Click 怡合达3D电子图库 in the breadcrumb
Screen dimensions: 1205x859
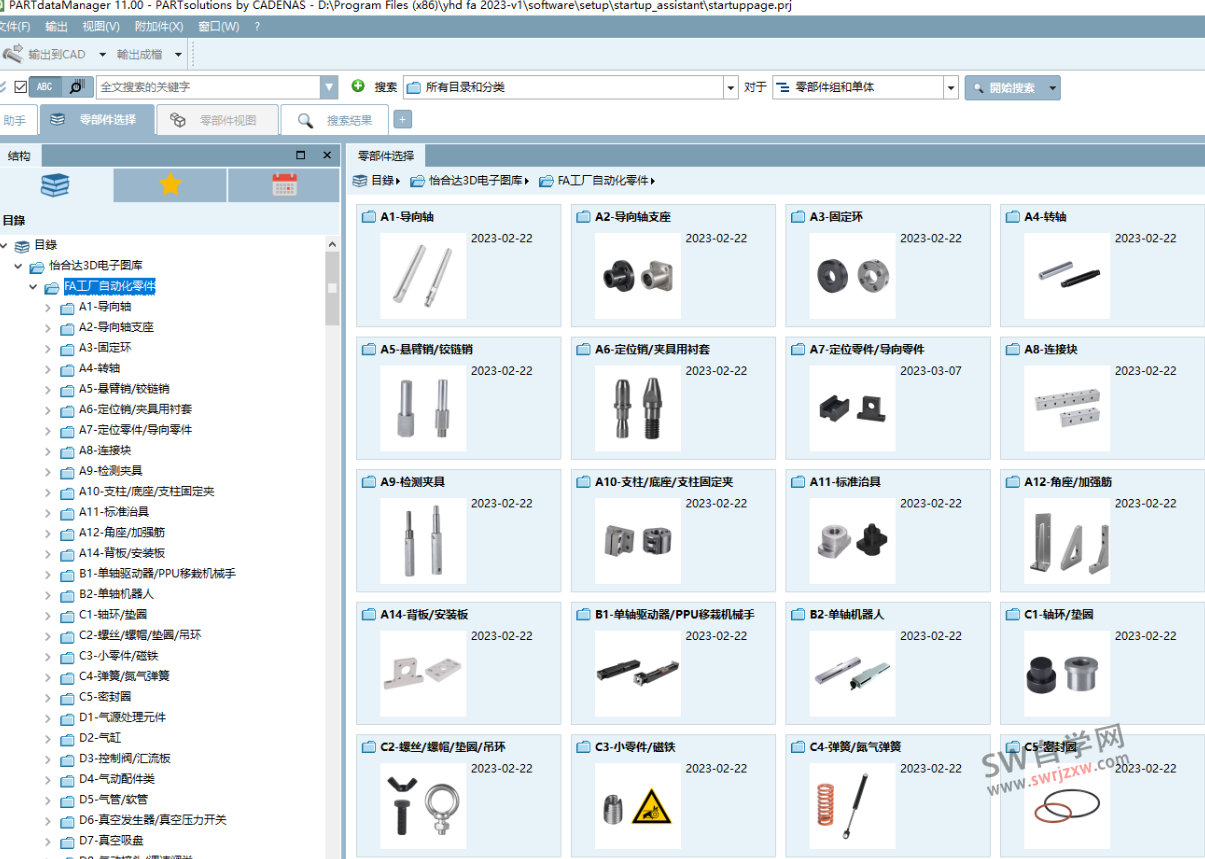tap(475, 181)
